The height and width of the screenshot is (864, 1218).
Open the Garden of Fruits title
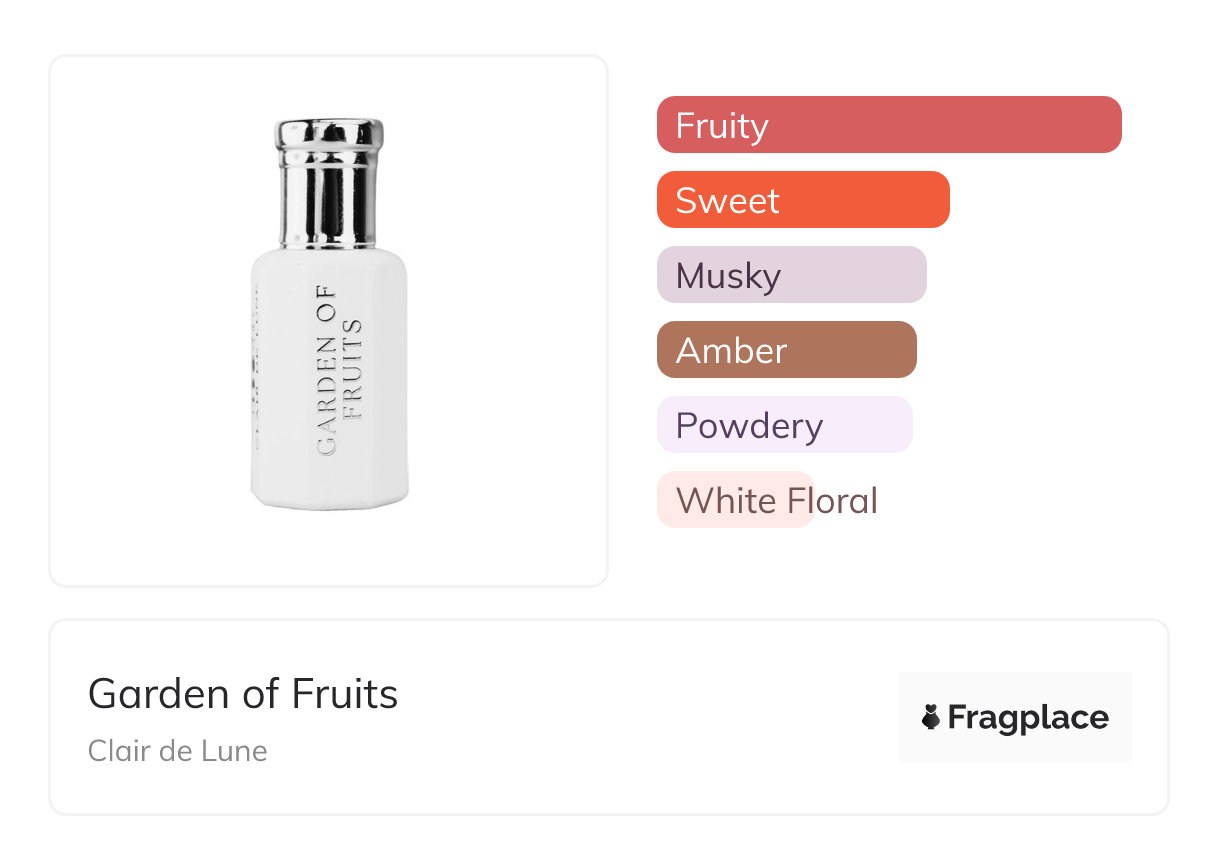point(243,693)
